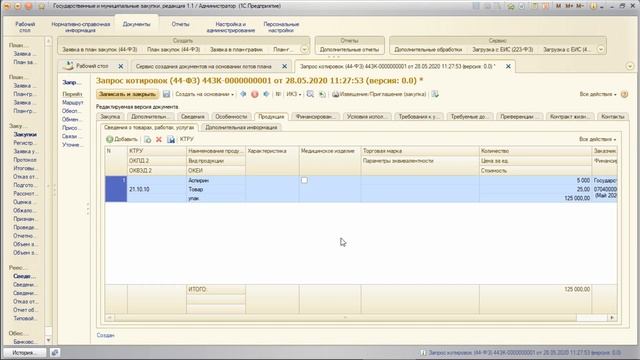Open Маршрут in document navigation panel
Image resolution: width=640 pixels, height=360 pixels.
(x=73, y=102)
